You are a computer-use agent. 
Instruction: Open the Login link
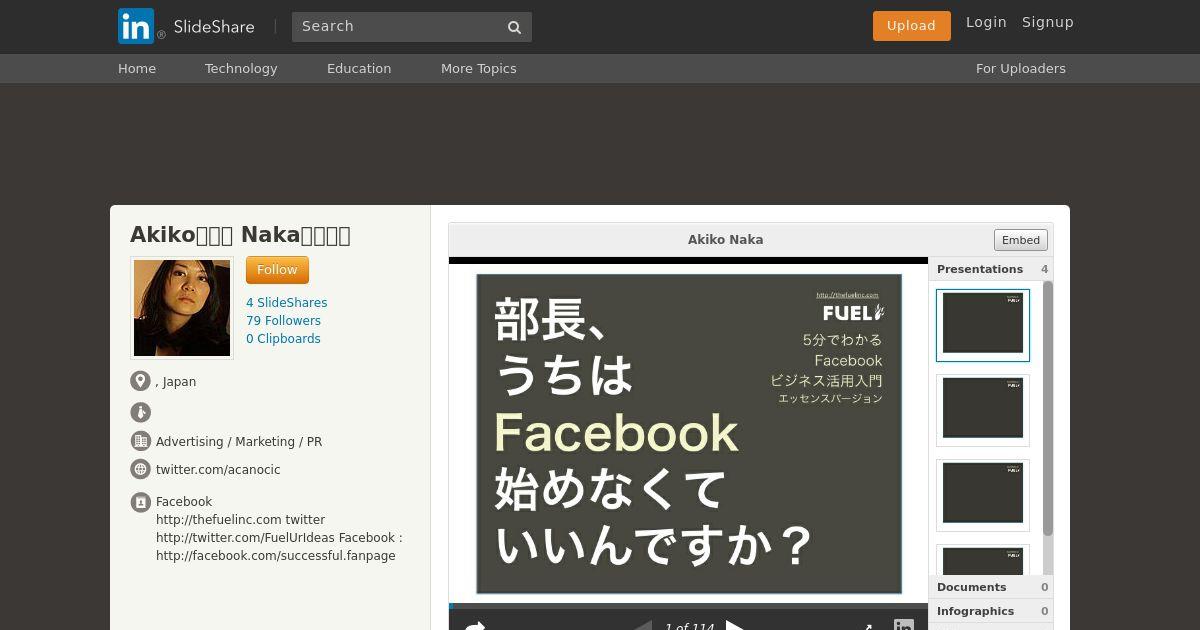[986, 22]
